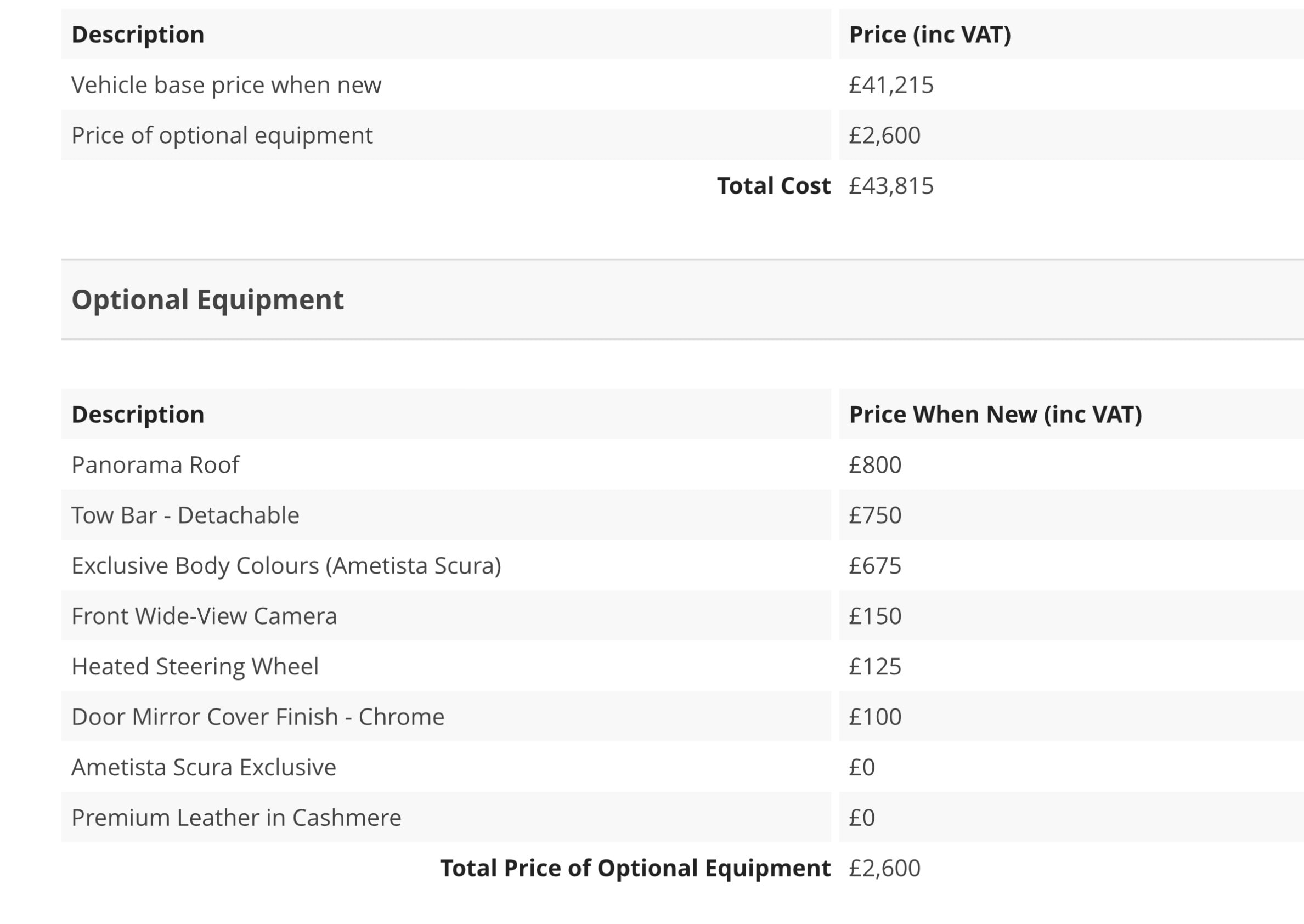The height and width of the screenshot is (924, 1304).
Task: Click the £43,815 total cost value
Action: pos(891,186)
